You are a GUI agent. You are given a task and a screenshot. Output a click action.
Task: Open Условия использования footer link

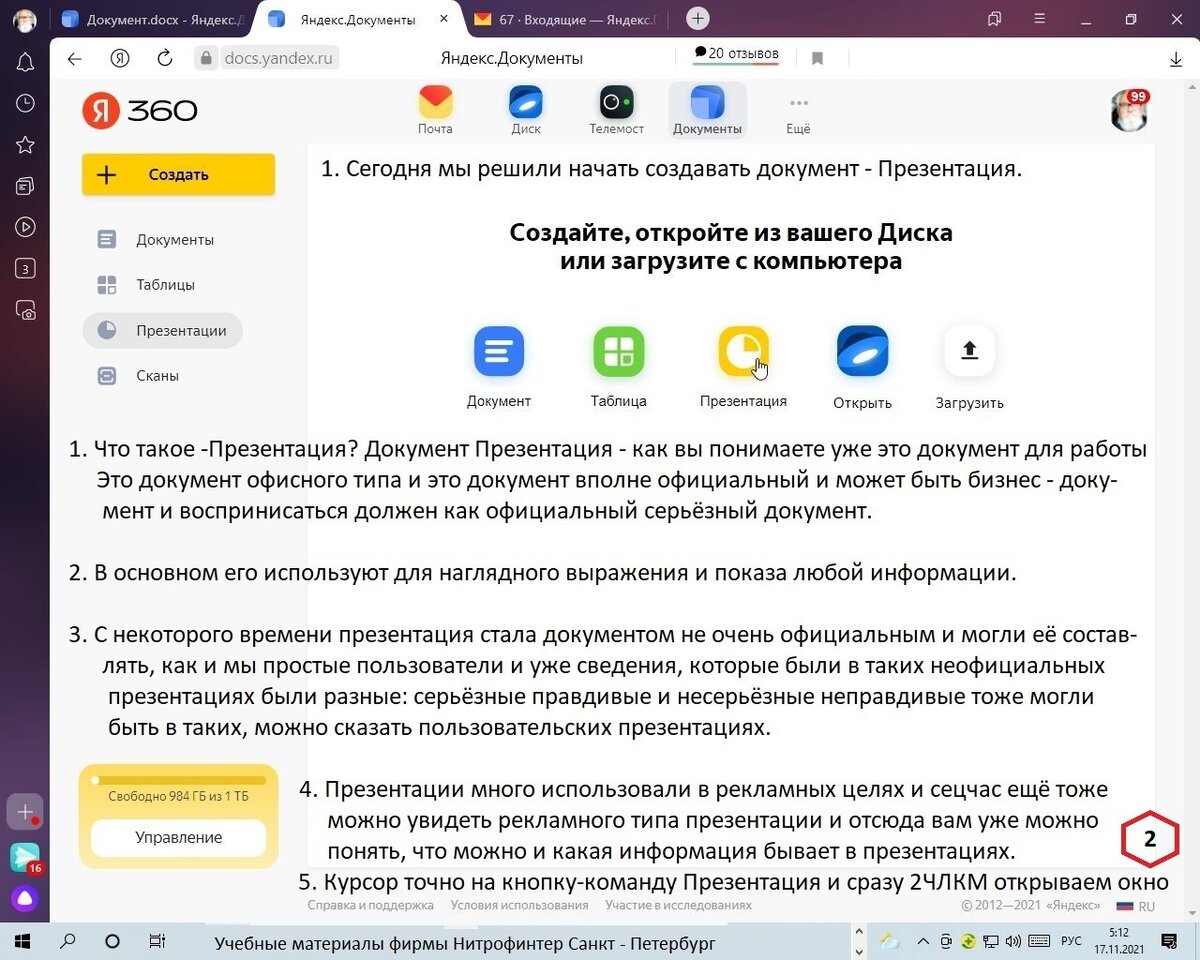[x=519, y=905]
